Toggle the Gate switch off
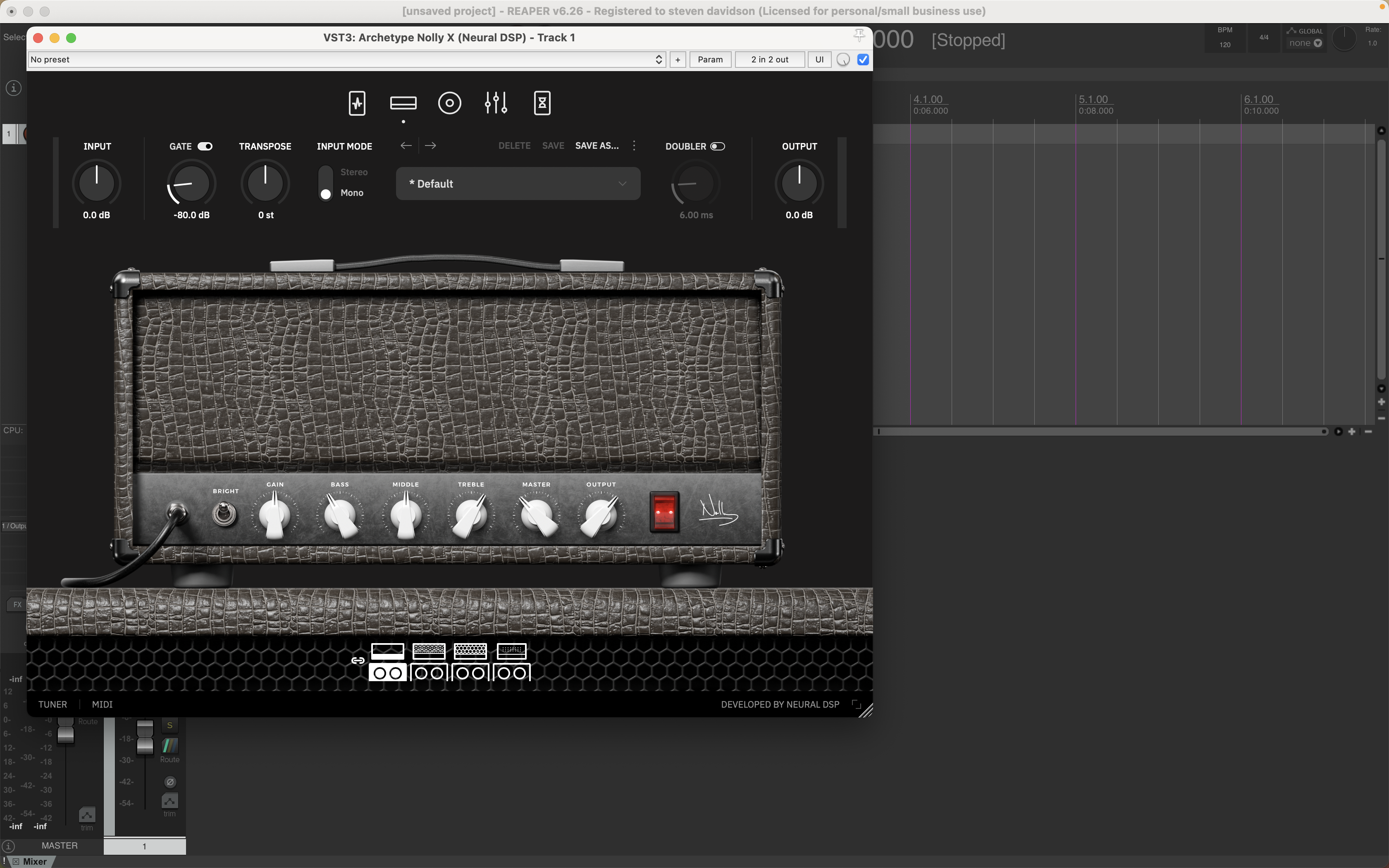 (205, 146)
